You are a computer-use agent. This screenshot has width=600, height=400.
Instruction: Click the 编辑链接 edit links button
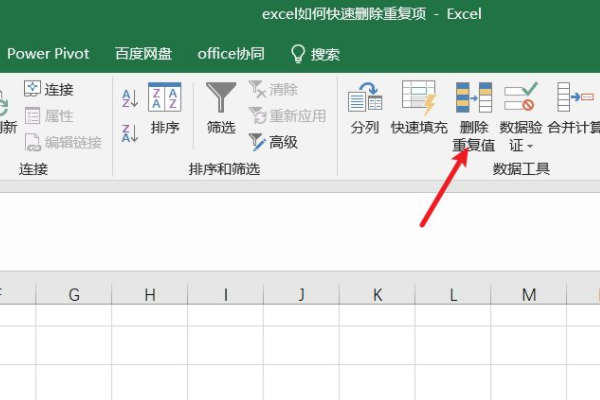point(63,142)
